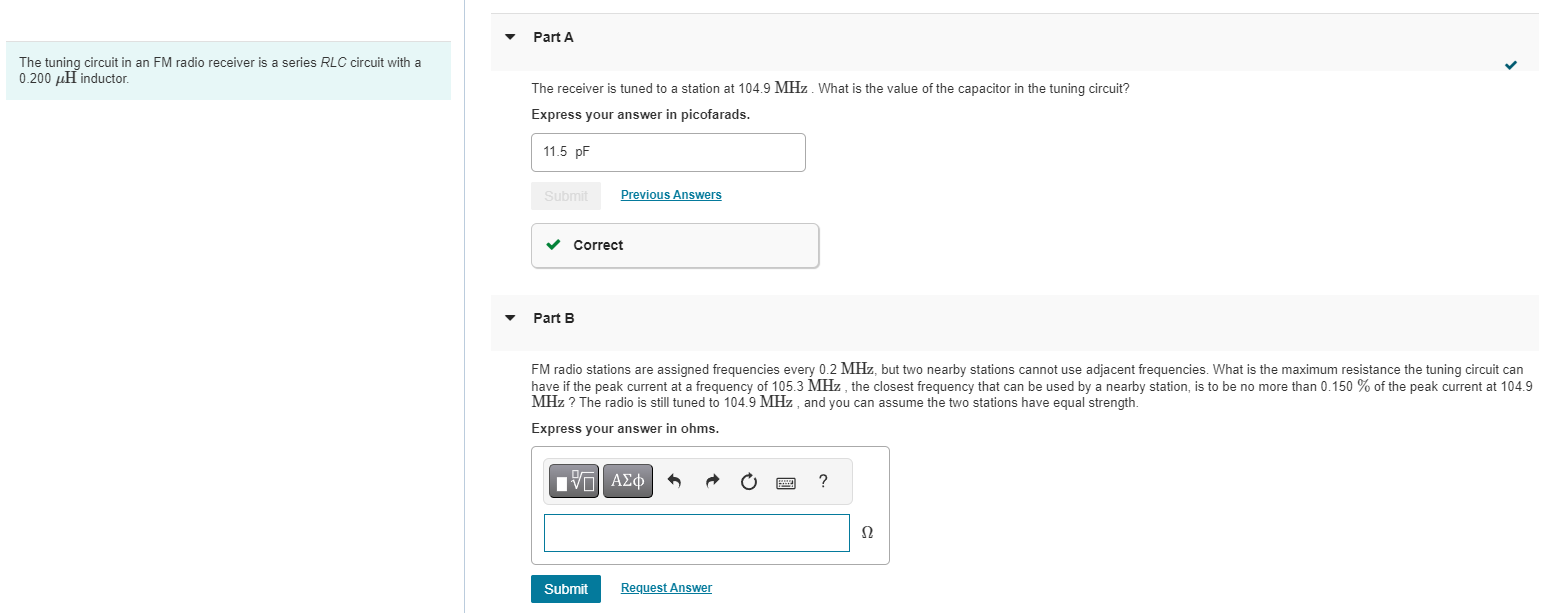Collapse Part A section arrow
The image size is (1547, 613).
click(x=510, y=37)
